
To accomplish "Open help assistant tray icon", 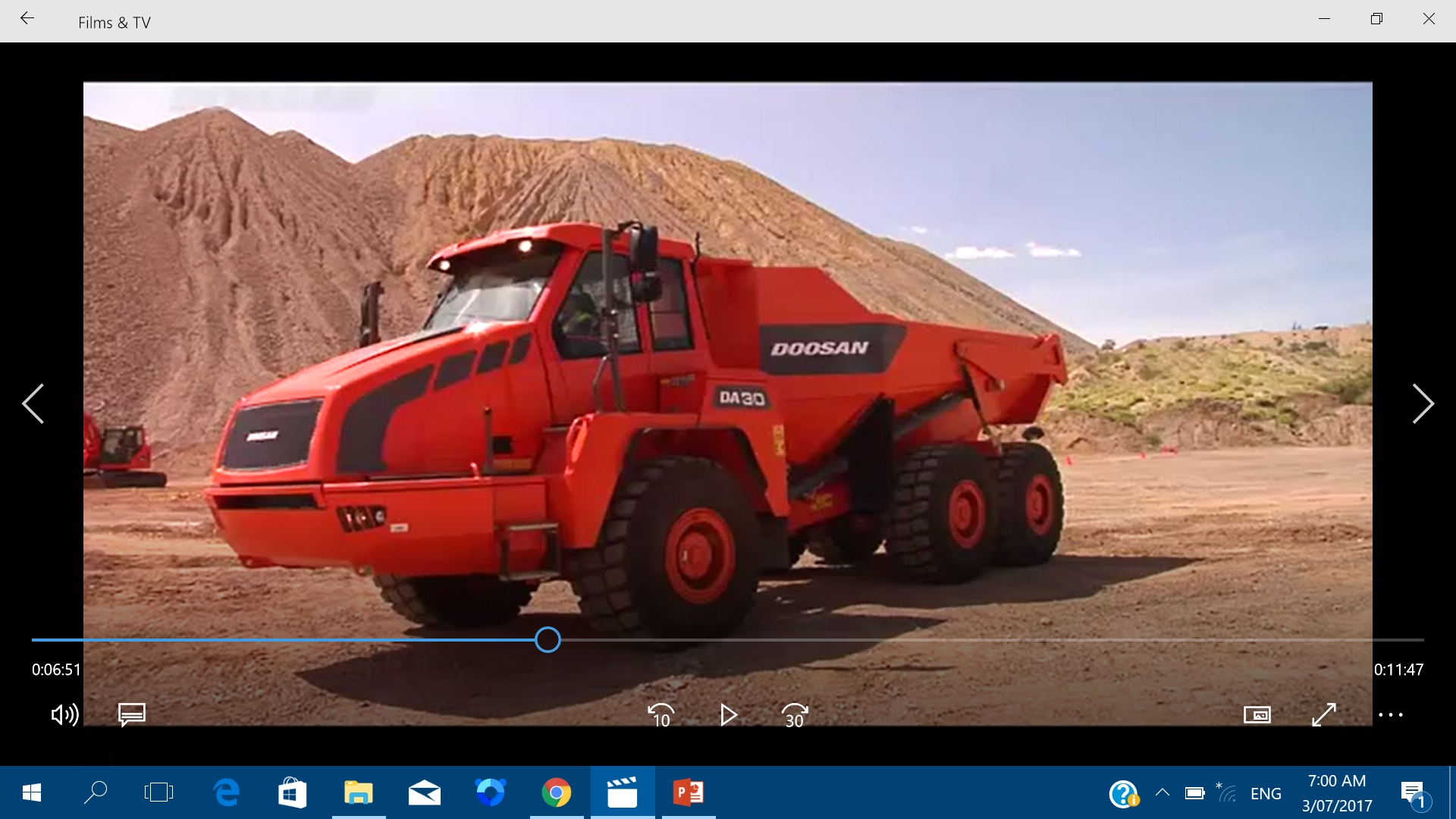I will tap(1124, 794).
